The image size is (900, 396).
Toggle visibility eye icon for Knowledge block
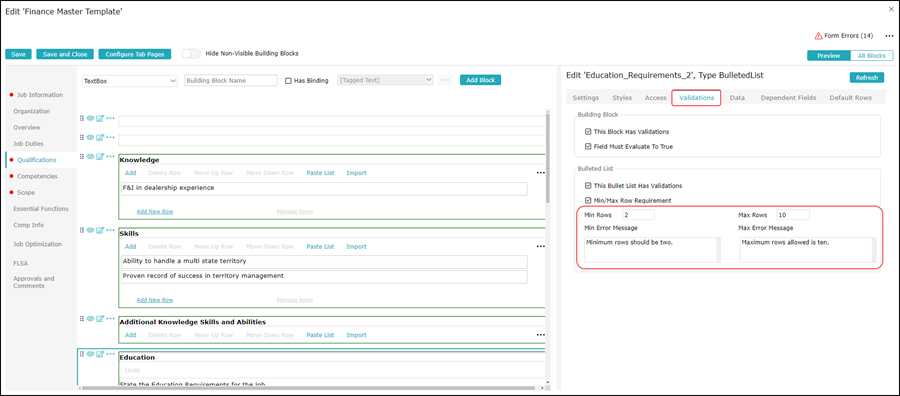(90, 156)
